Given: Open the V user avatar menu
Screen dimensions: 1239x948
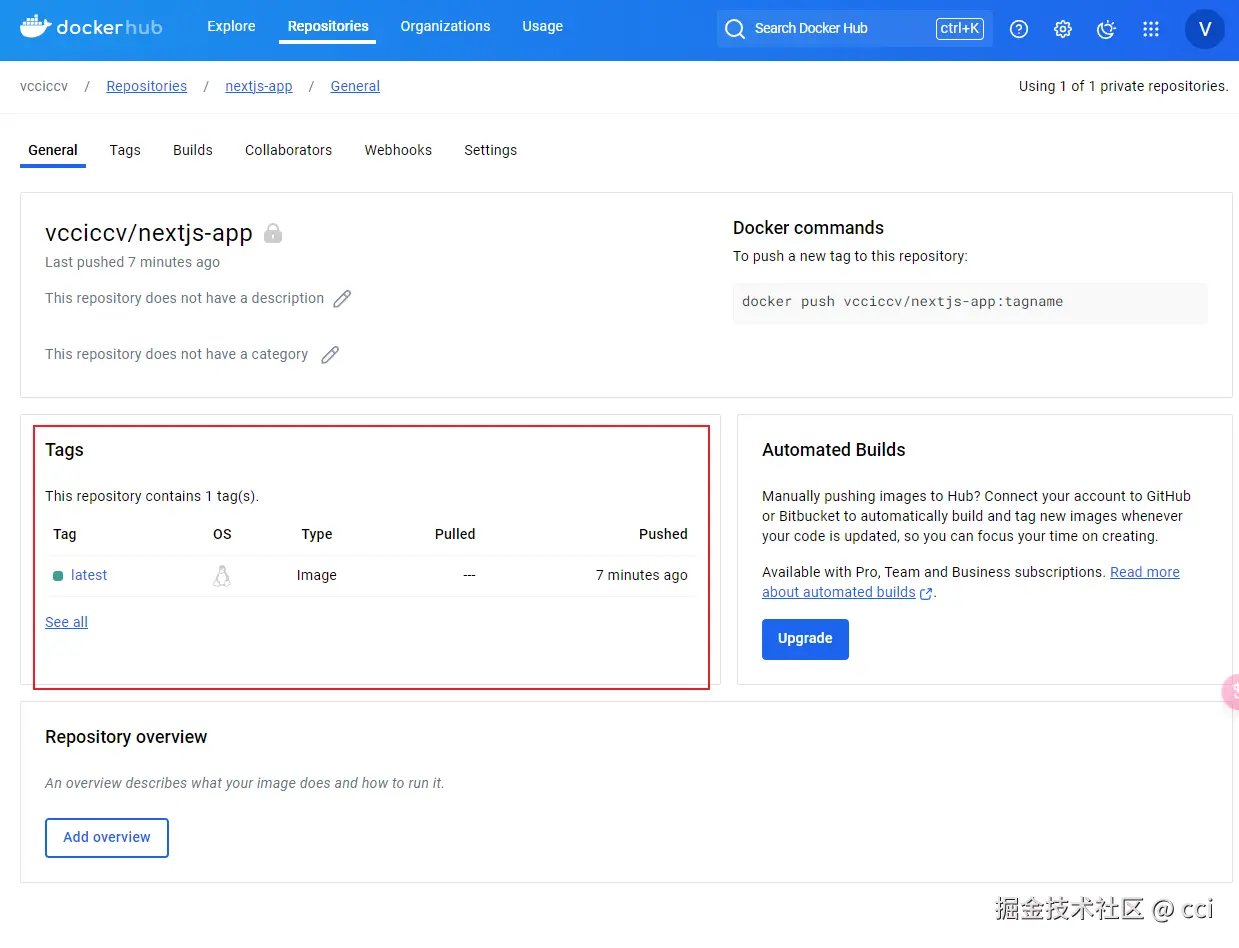Looking at the screenshot, I should [1205, 29].
